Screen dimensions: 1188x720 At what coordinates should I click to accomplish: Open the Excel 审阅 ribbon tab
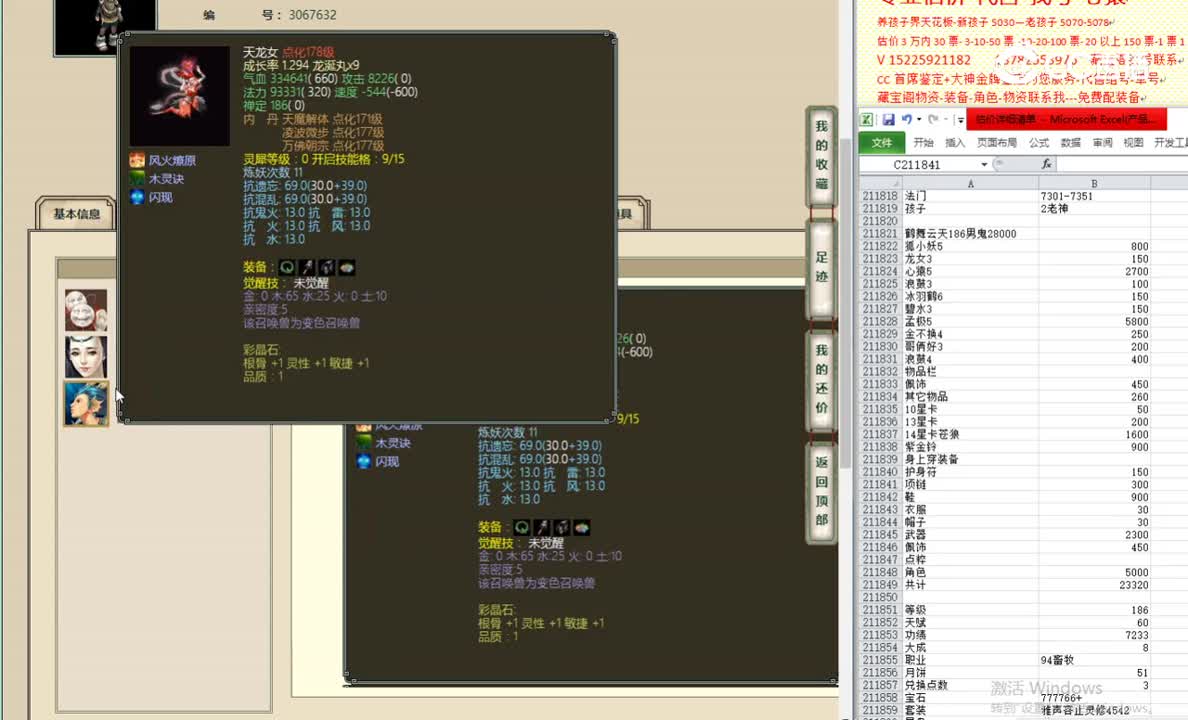coord(1102,142)
